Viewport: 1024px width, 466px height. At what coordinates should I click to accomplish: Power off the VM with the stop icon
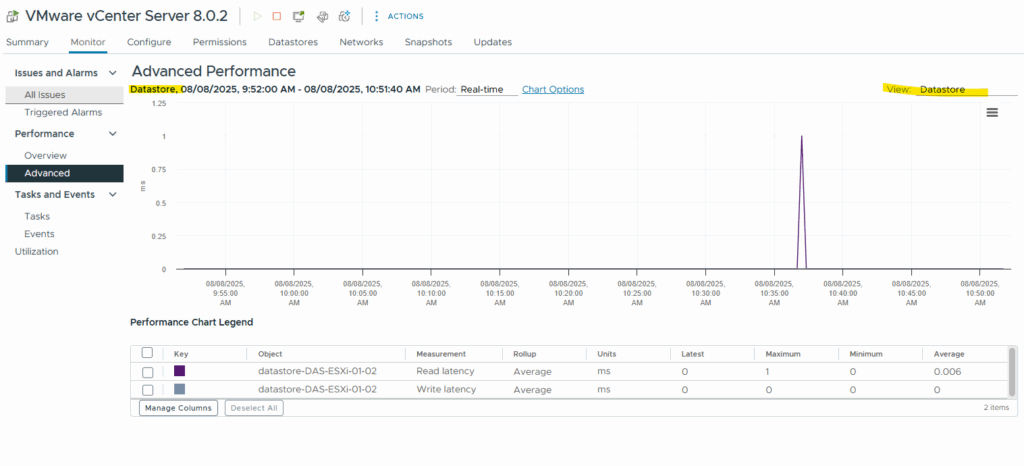click(277, 16)
